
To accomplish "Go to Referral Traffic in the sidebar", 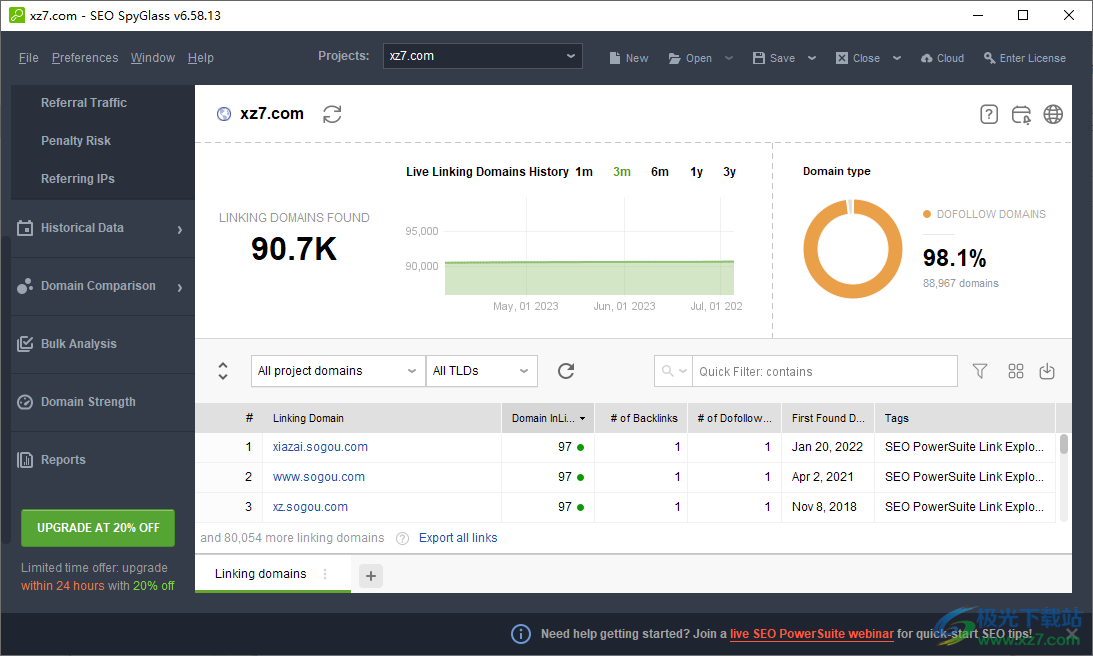I will click(84, 102).
